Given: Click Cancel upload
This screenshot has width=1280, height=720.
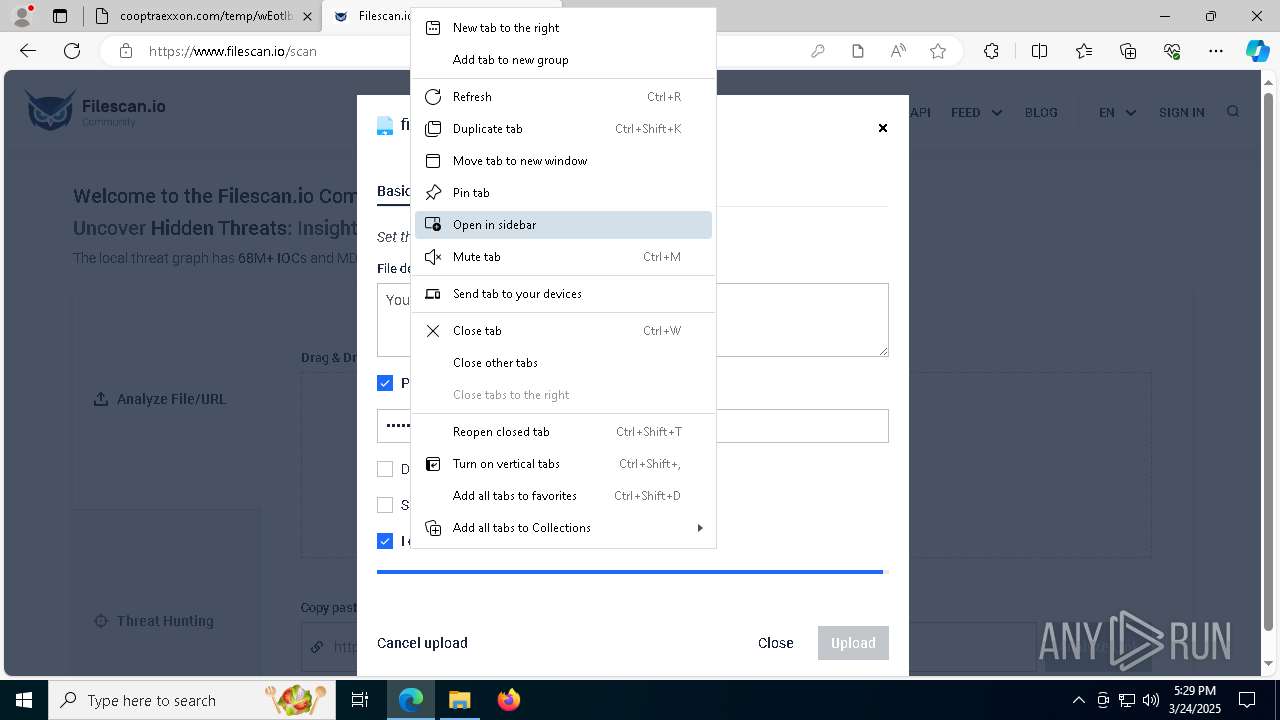Looking at the screenshot, I should [422, 643].
